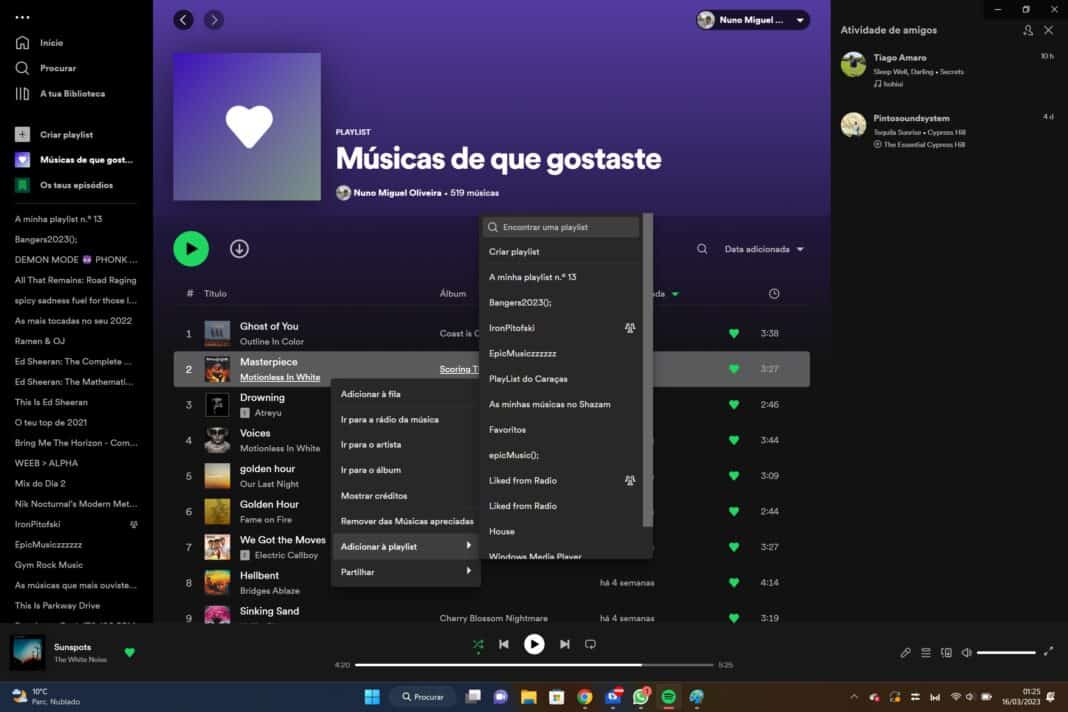Screen dimensions: 1068x712
Task: Click the Encontrar uma playlist search field
Action: click(561, 227)
